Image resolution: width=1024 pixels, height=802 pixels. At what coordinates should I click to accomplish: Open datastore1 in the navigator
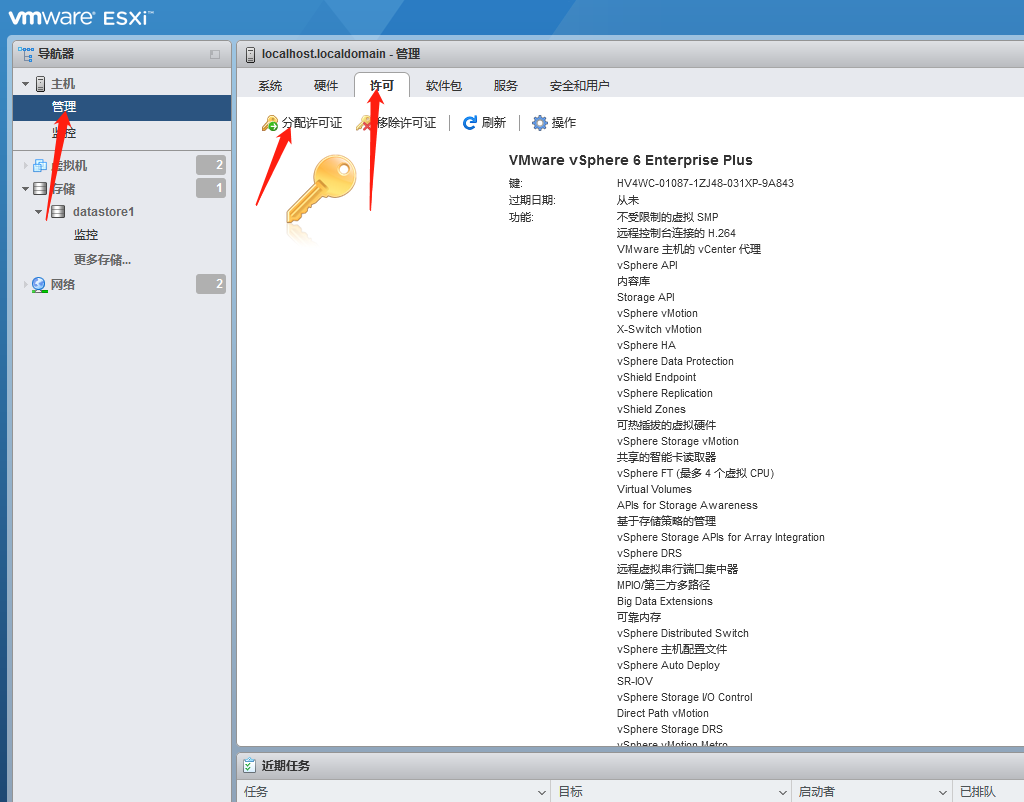(103, 212)
